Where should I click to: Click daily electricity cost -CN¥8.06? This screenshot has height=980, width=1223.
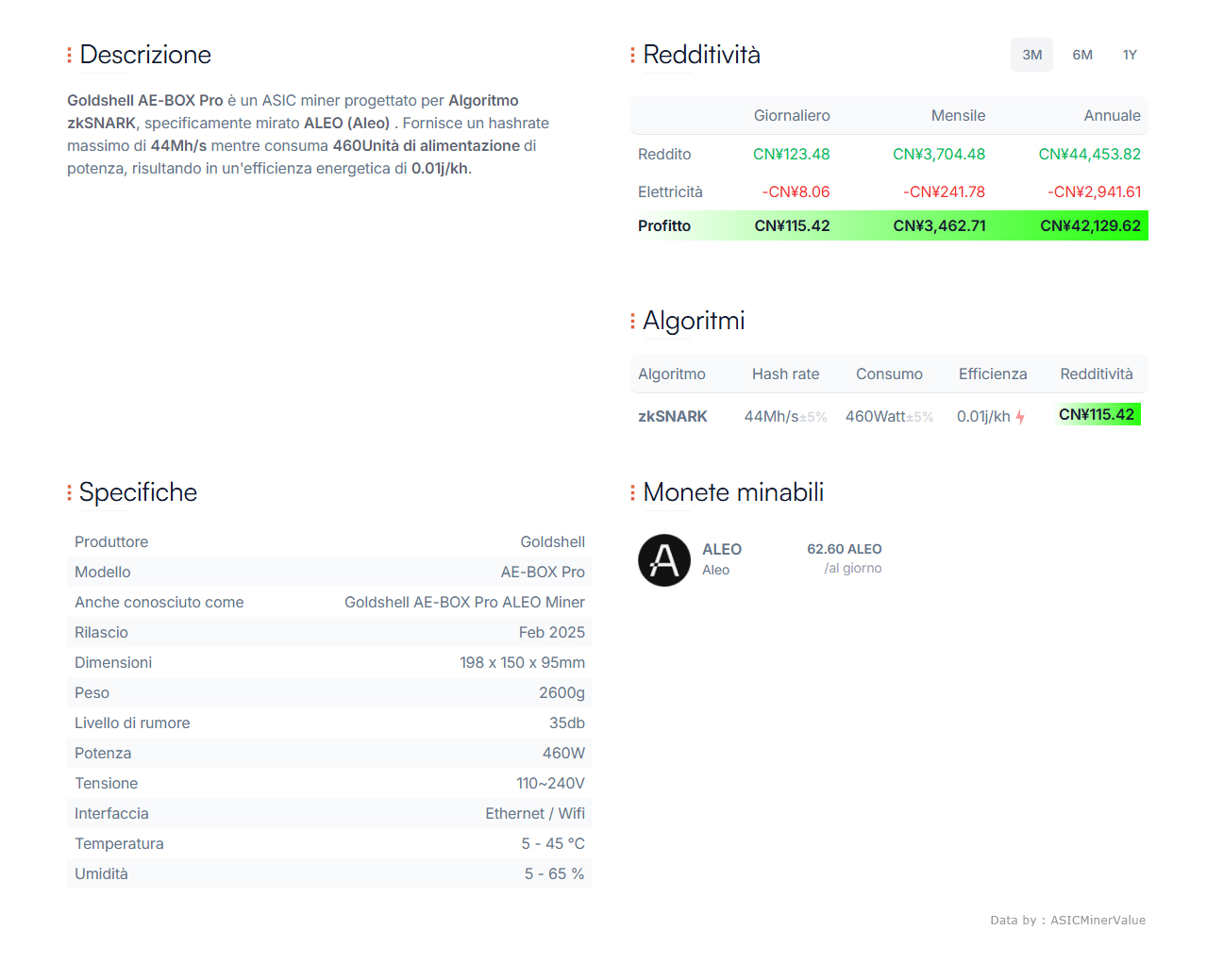(796, 191)
